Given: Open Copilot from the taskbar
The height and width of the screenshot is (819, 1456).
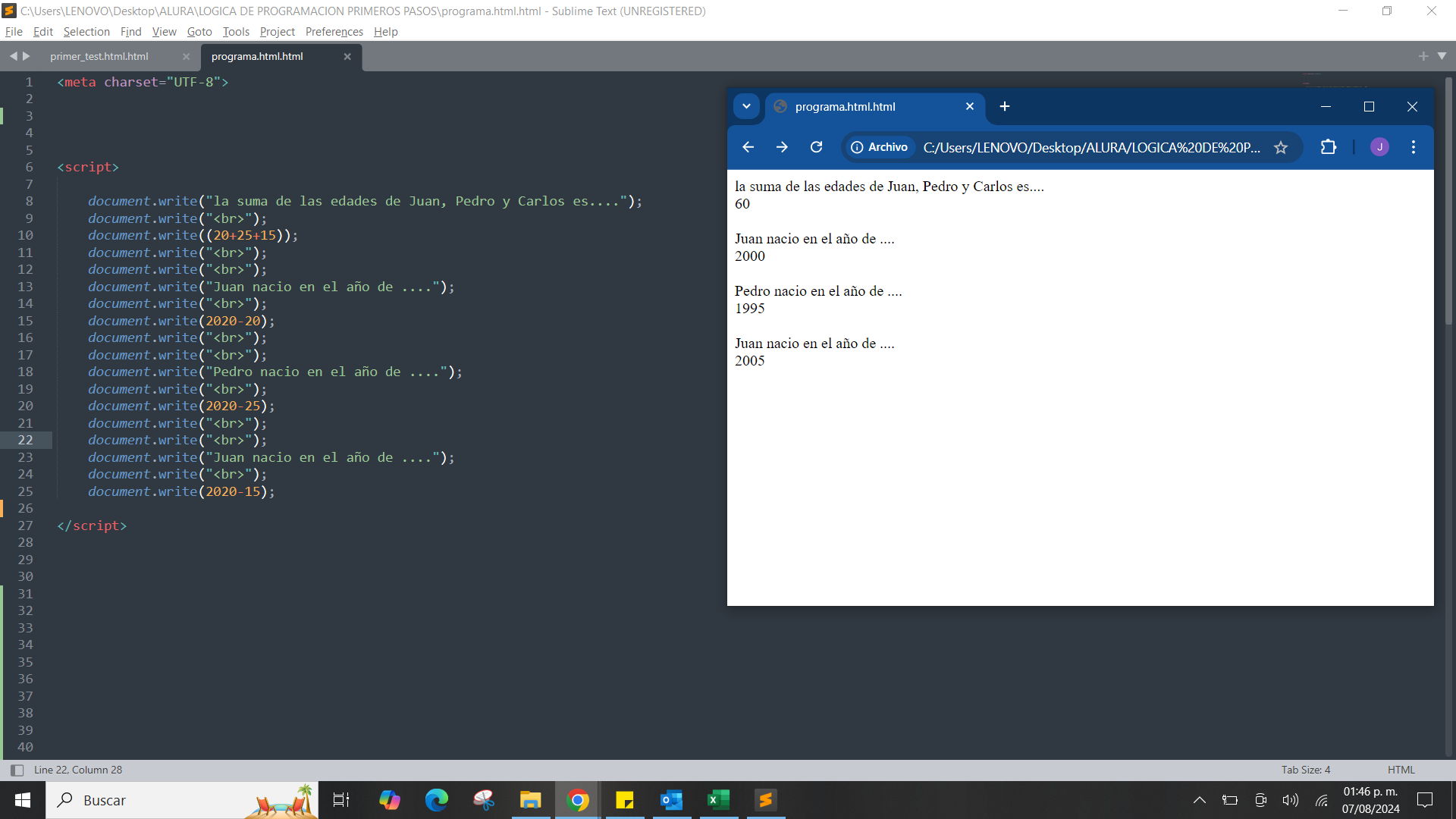Looking at the screenshot, I should coord(390,800).
